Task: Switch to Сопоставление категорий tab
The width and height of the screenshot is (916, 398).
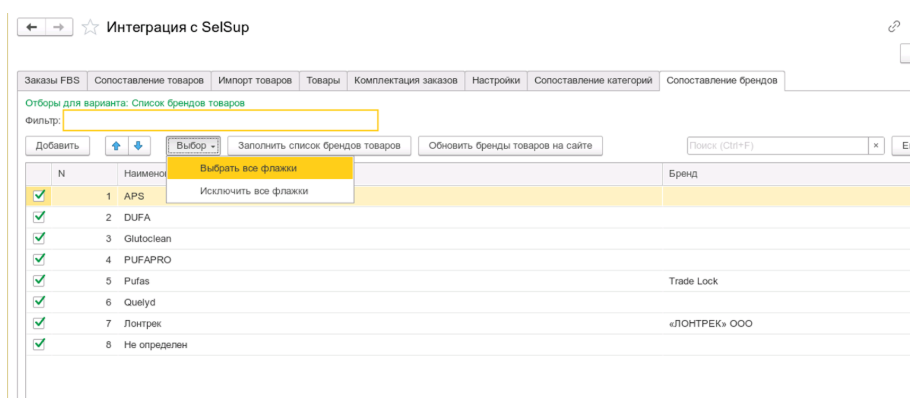Action: [593, 81]
